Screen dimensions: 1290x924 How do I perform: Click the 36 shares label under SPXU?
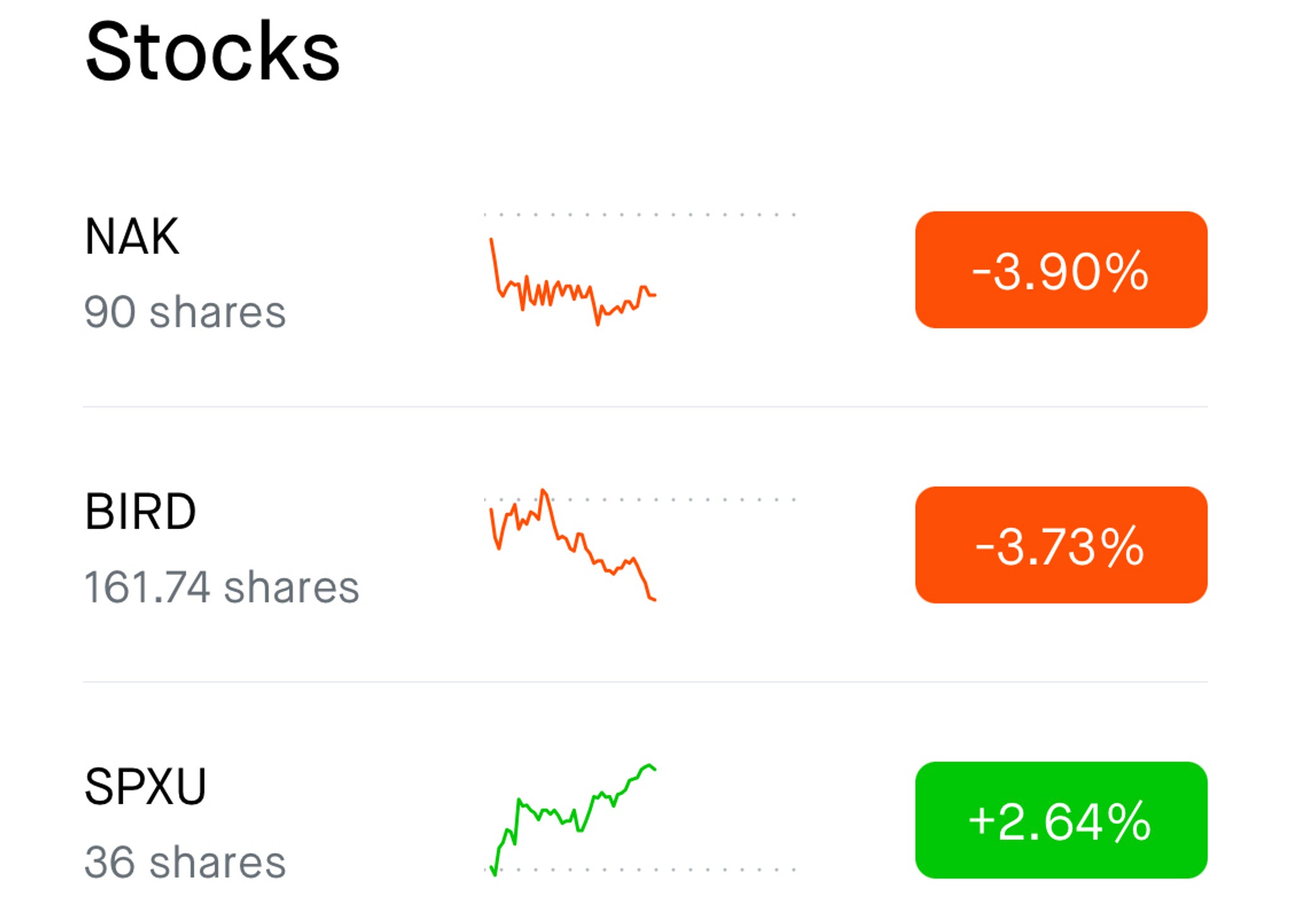(x=185, y=862)
